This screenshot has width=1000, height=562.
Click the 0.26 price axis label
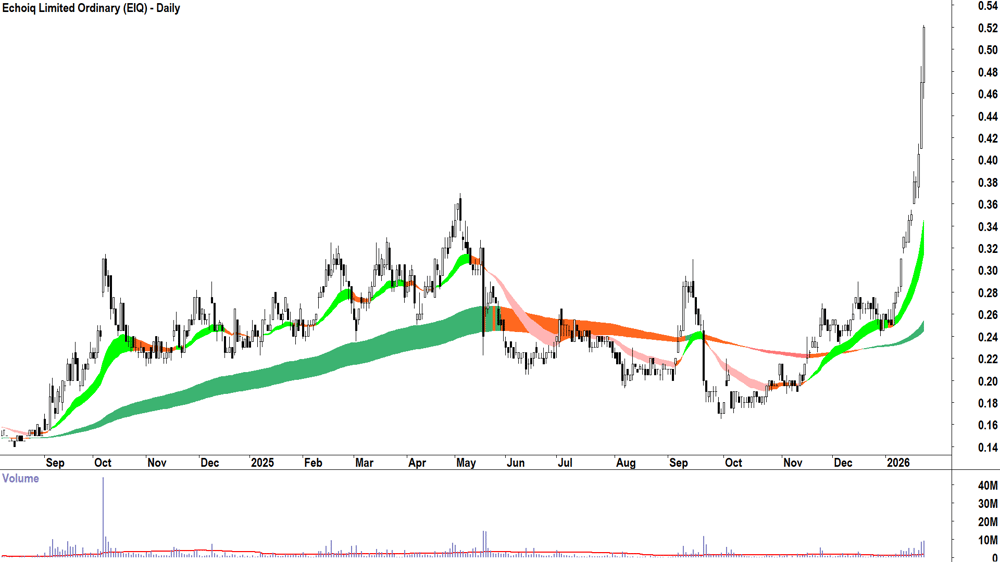click(987, 315)
